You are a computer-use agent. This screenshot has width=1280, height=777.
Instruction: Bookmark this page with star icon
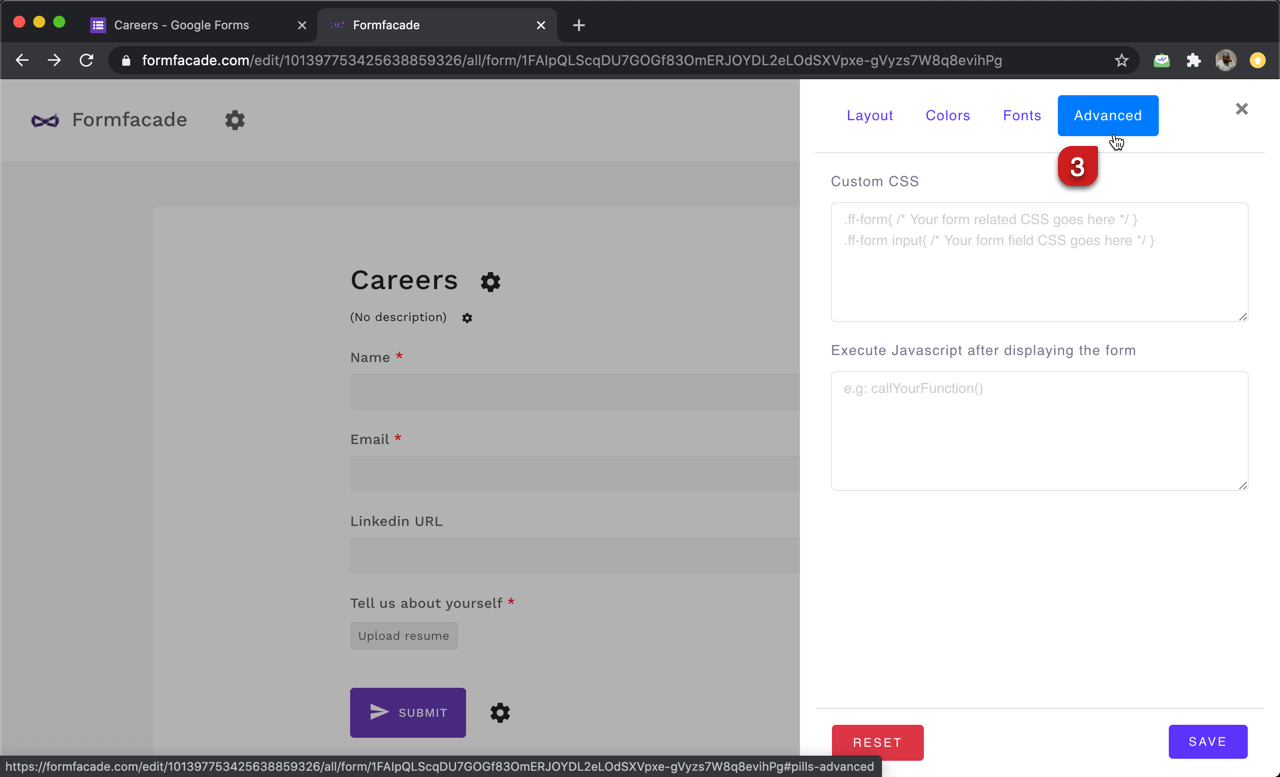point(1121,61)
